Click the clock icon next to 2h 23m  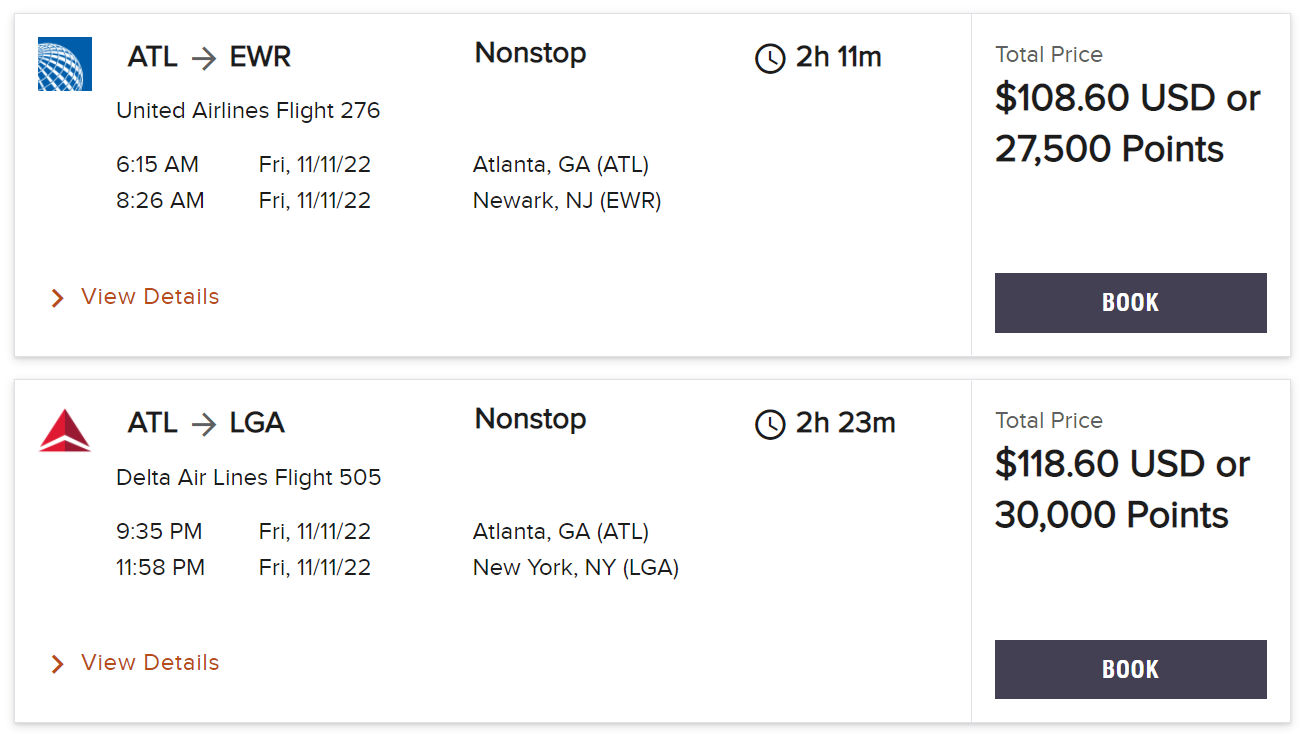[769, 425]
